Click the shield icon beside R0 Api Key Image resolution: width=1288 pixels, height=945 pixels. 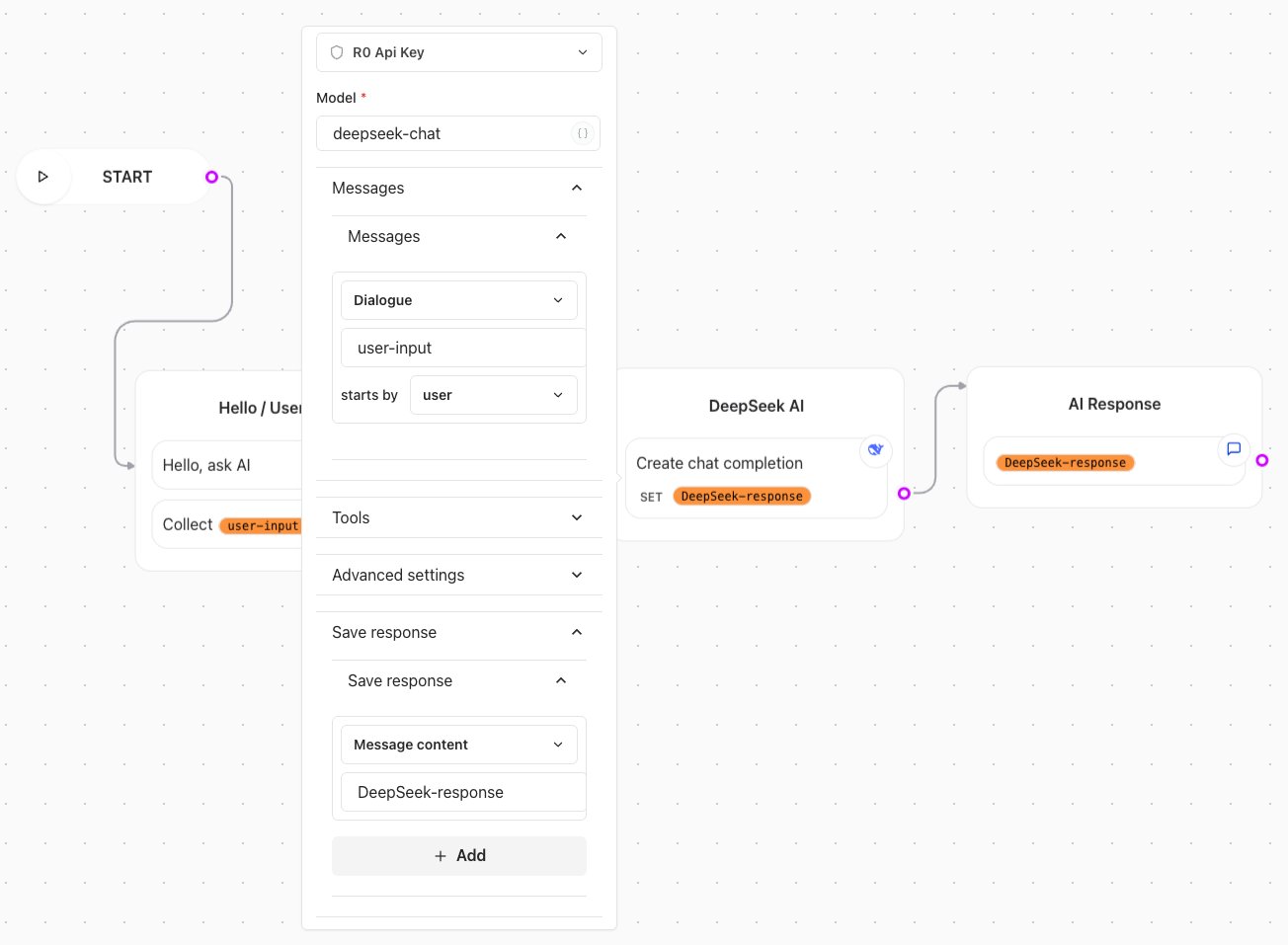337,51
